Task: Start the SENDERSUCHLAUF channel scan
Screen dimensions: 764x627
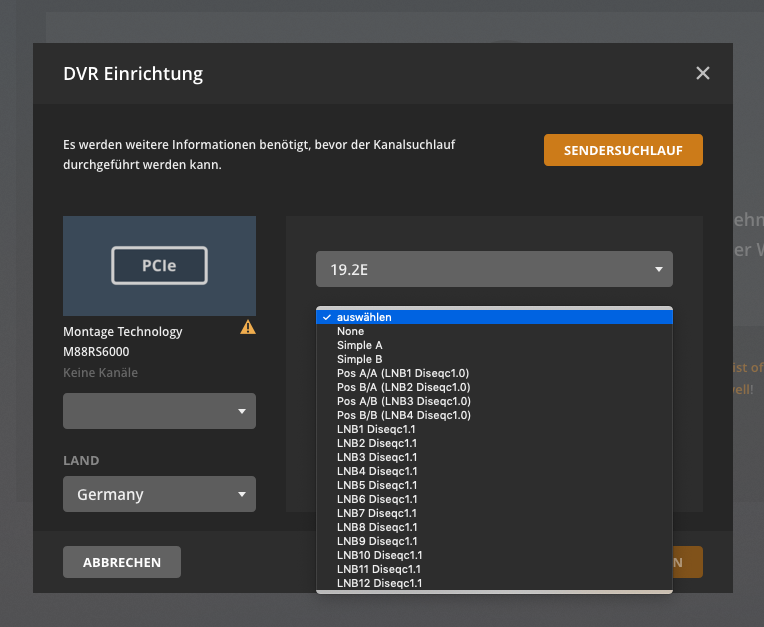Action: (623, 150)
